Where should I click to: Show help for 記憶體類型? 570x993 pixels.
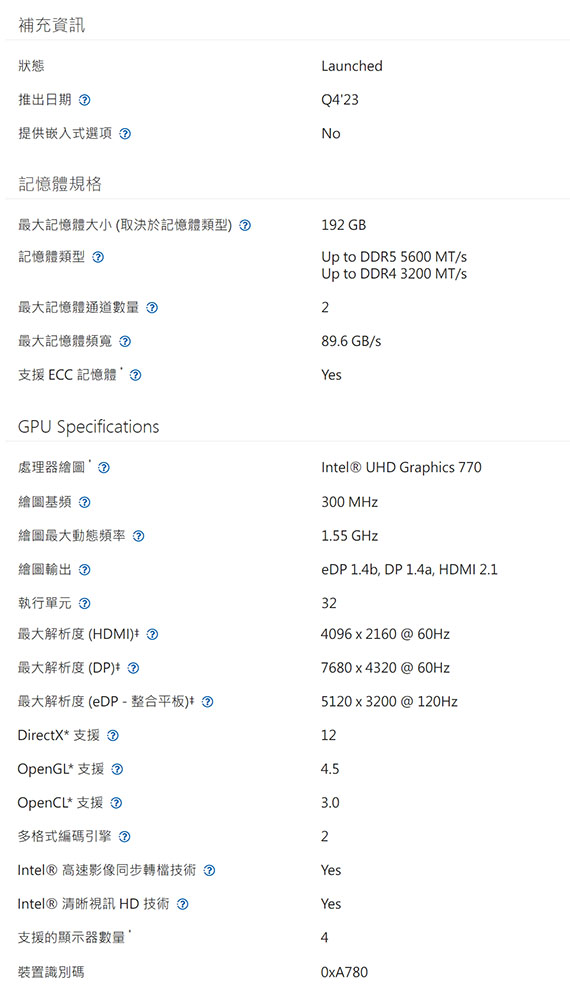pyautogui.click(x=98, y=257)
